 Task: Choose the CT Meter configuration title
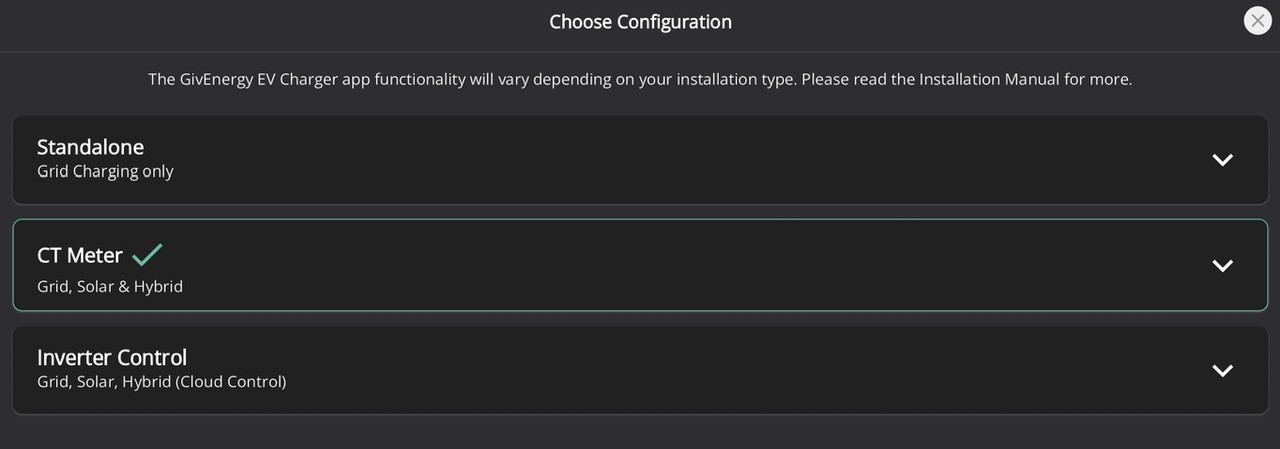tap(80, 256)
